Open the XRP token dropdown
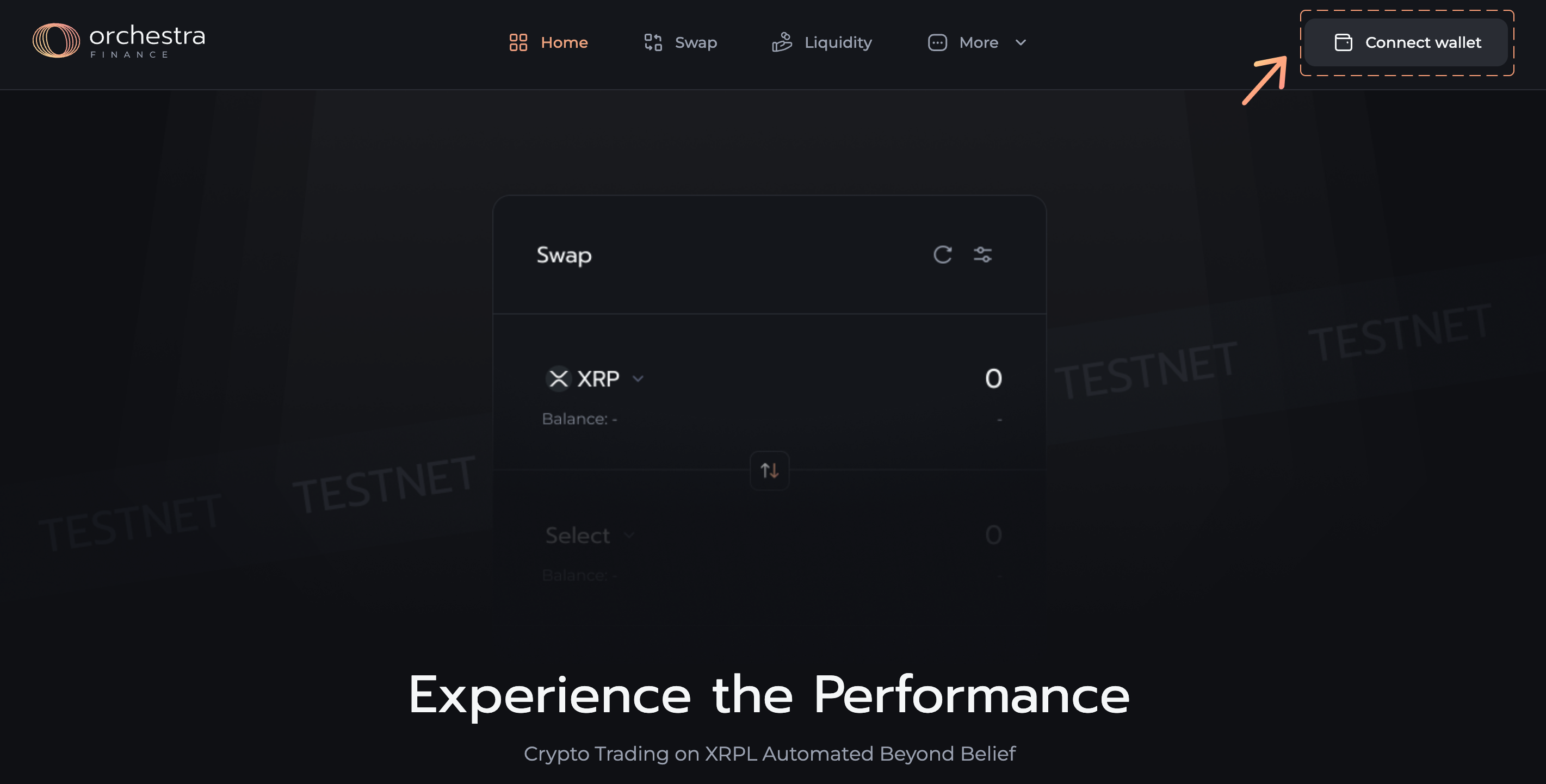Screen dimensions: 1546x784 pos(638,378)
